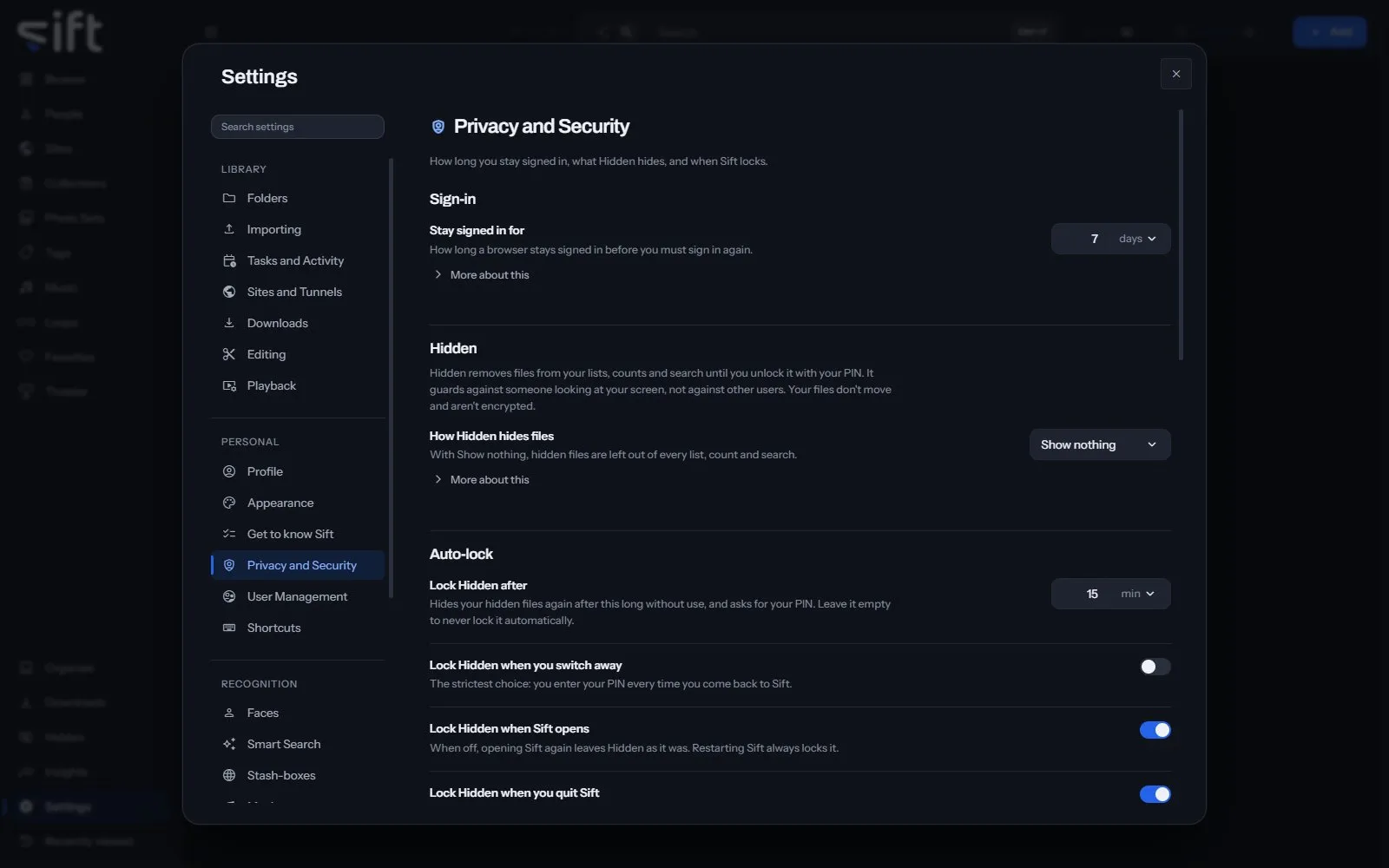Click the Importing upload icon
The width and height of the screenshot is (1389, 868).
coord(229,229)
